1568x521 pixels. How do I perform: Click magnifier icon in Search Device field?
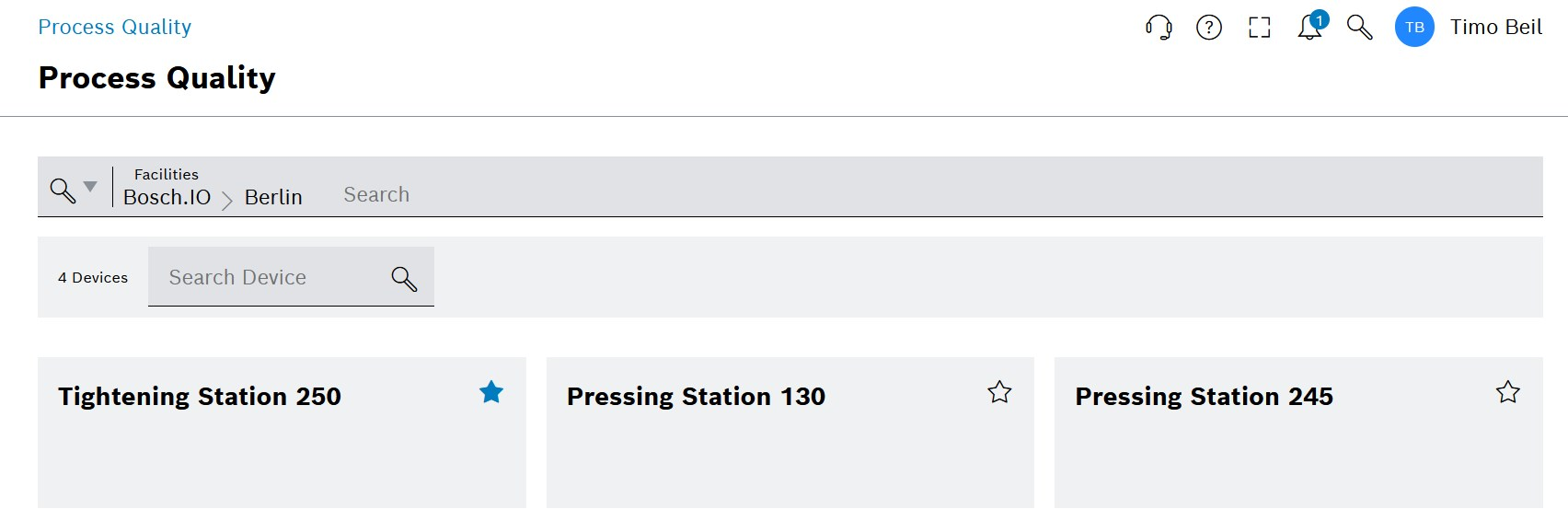(x=404, y=278)
